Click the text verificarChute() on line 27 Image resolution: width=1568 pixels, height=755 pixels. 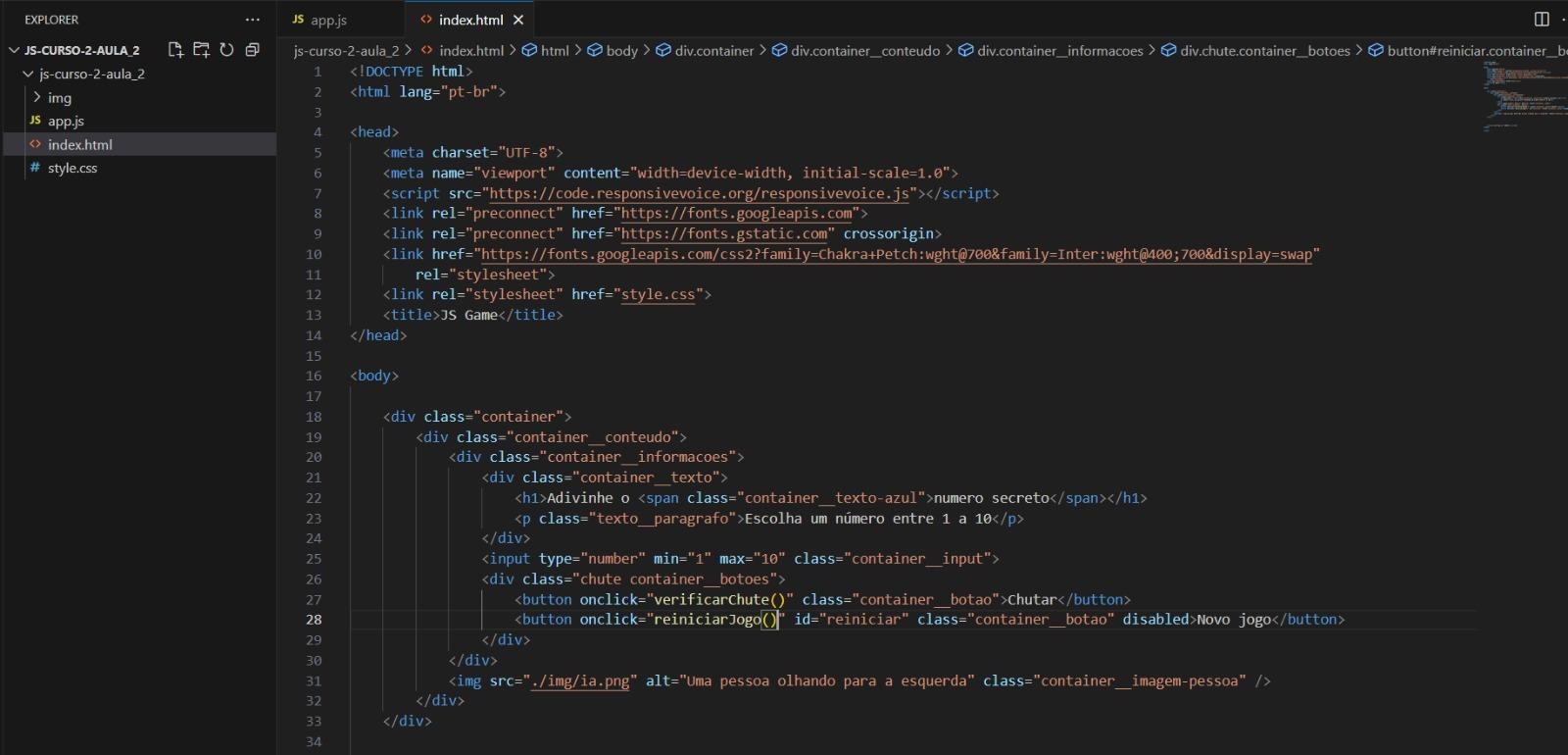[x=719, y=599]
